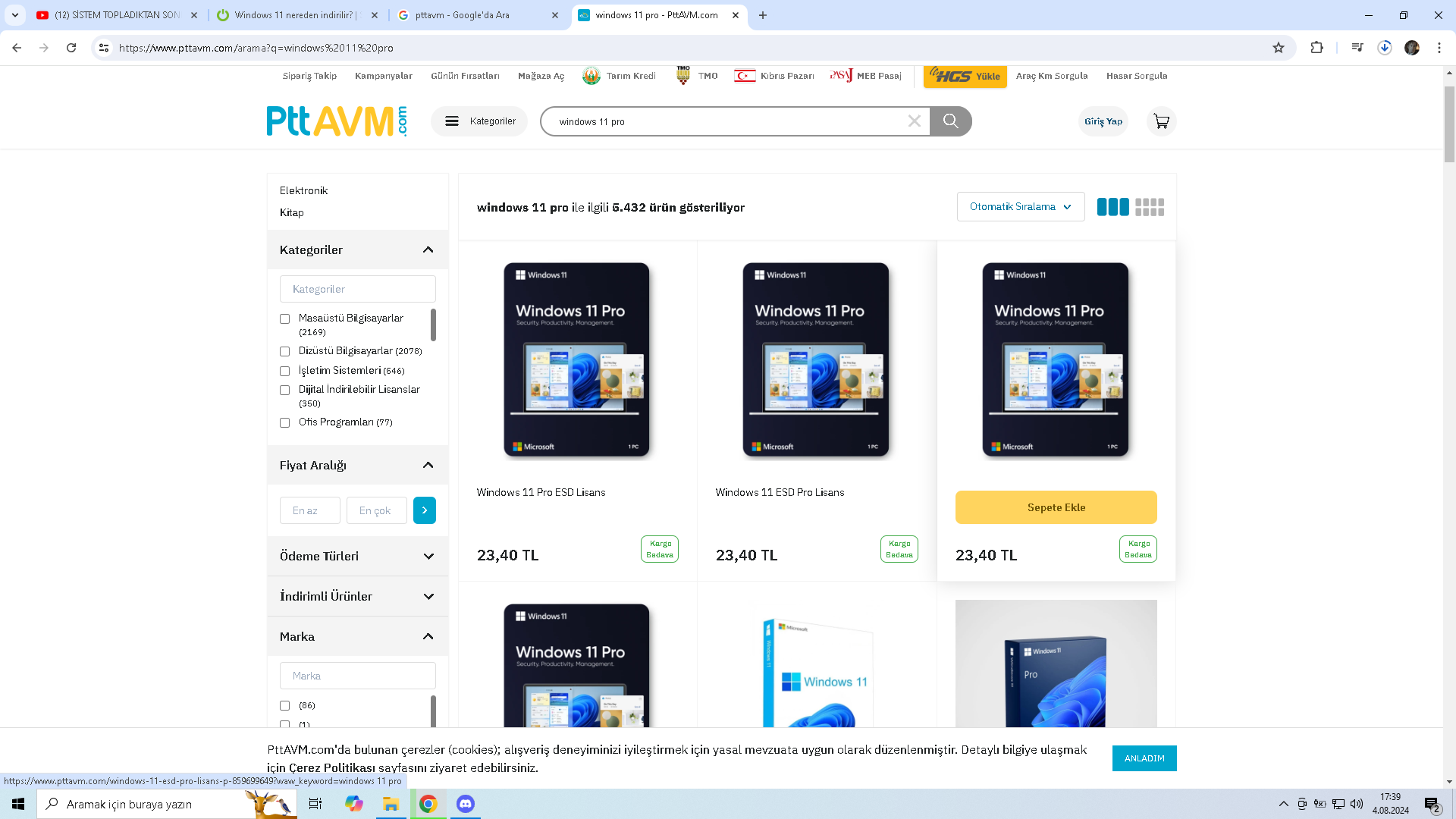Switch to three-column grid view
Viewport: 1456px width, 819px height.
click(x=1112, y=207)
